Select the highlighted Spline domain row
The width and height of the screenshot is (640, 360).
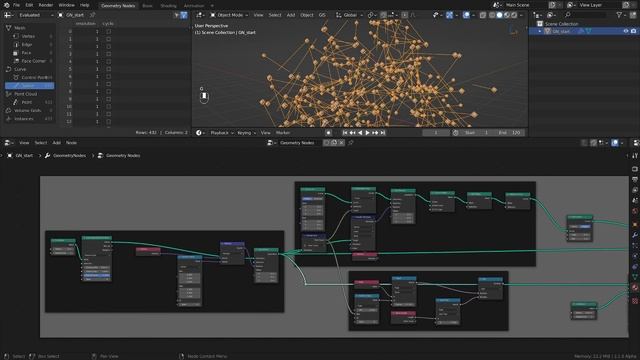(x=29, y=86)
